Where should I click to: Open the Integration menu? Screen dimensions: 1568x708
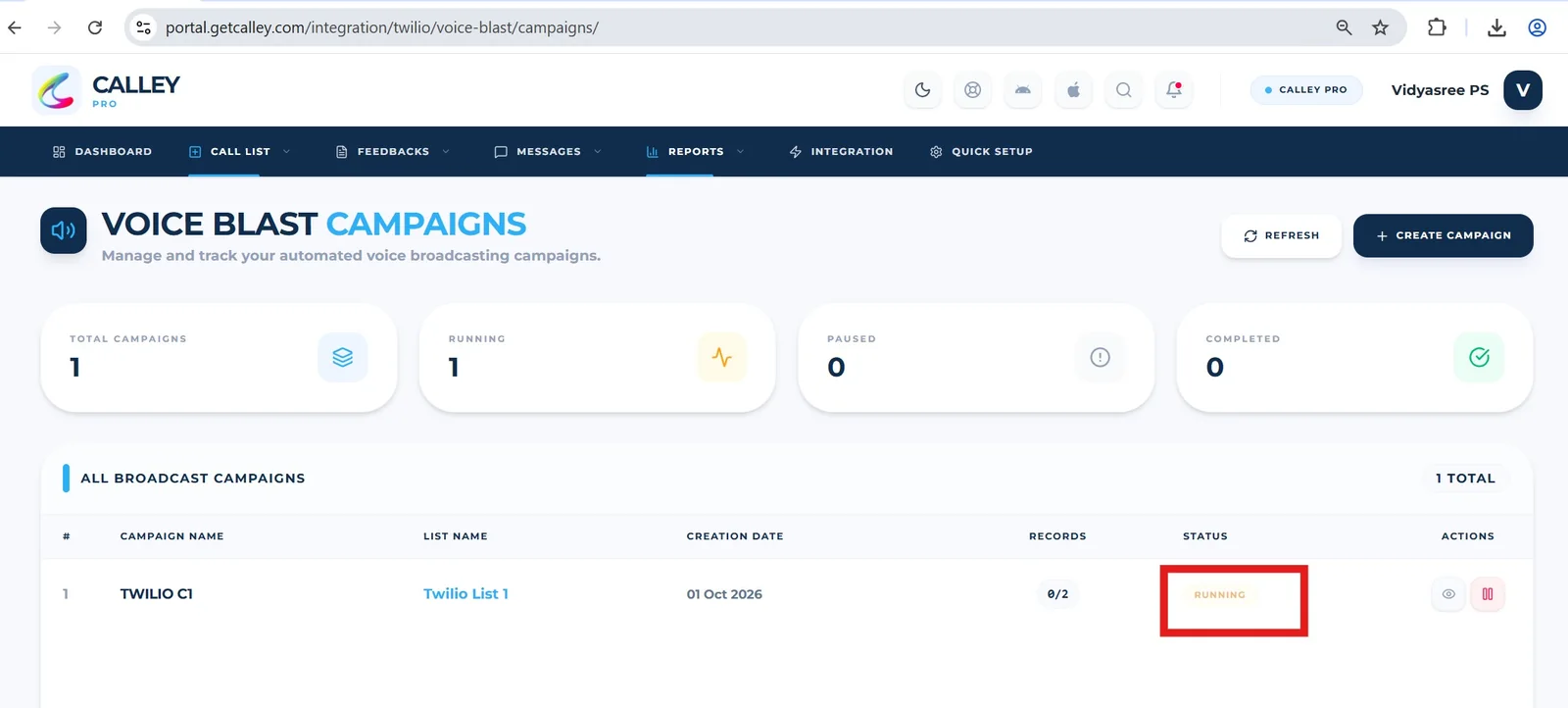tap(841, 152)
